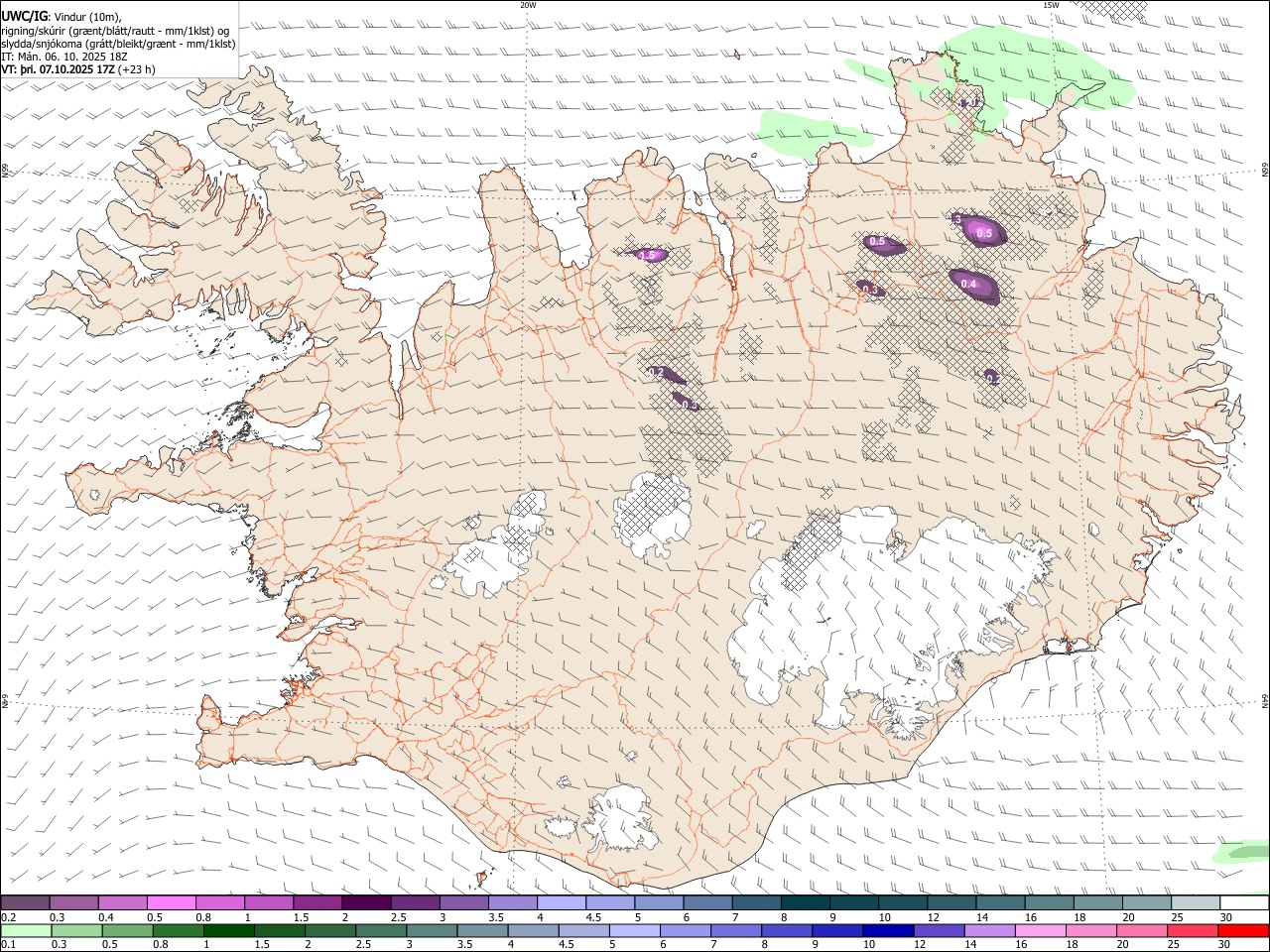The width and height of the screenshot is (1270, 952).
Task: Click the snow legend swatch between 0.2 and 0.3
Action: tap(24, 902)
